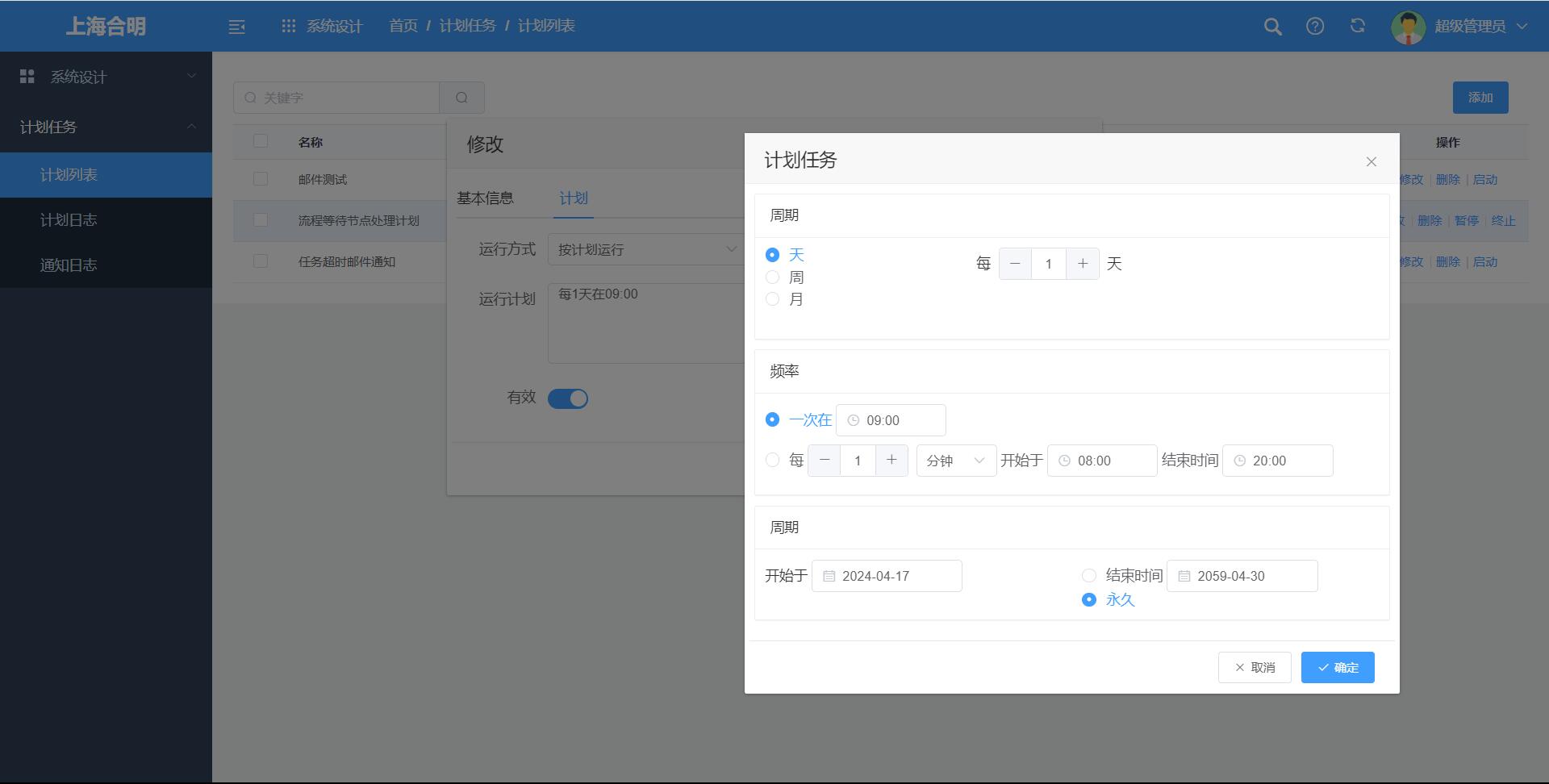
Task: Open 计划日志 in the sidebar
Action: [x=106, y=220]
